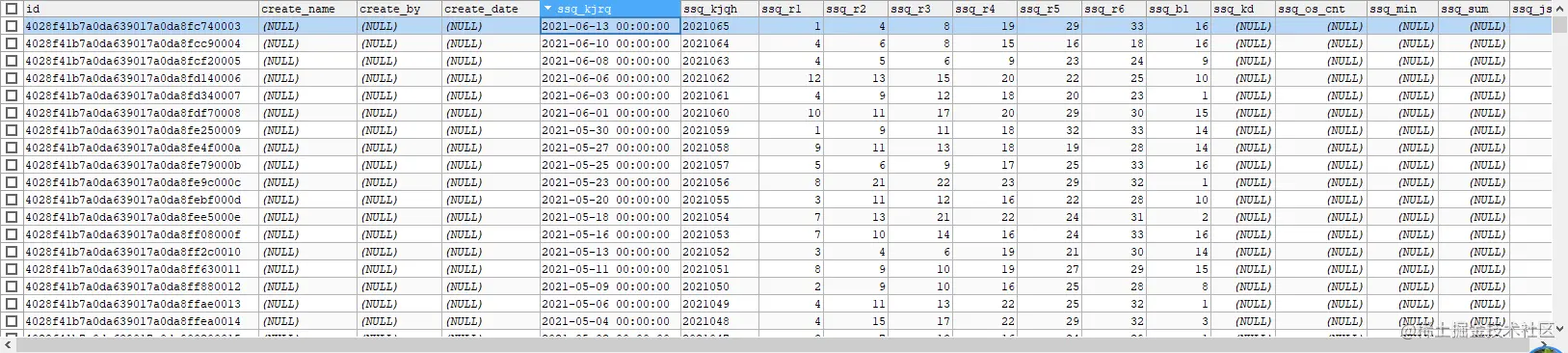Check the row checkbox for period 2021055
1568x353 pixels.
tap(12, 200)
